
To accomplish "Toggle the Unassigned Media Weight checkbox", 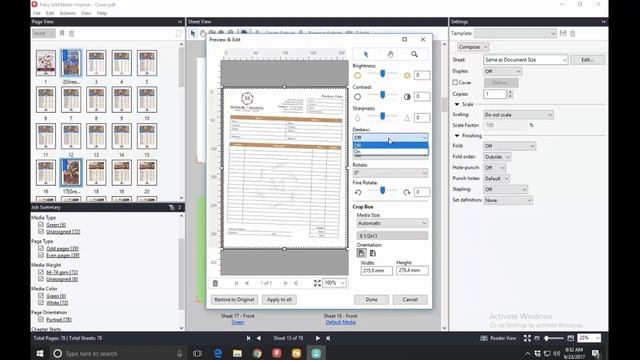I will pos(41,279).
